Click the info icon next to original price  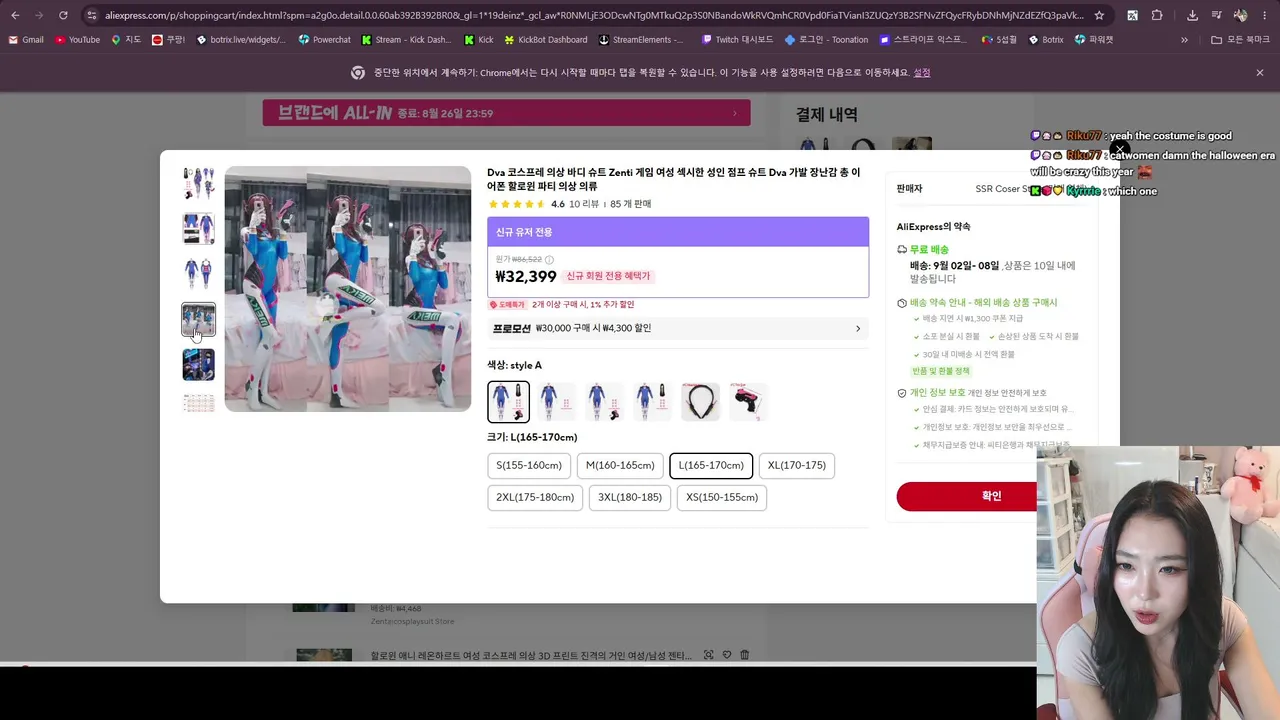549,260
